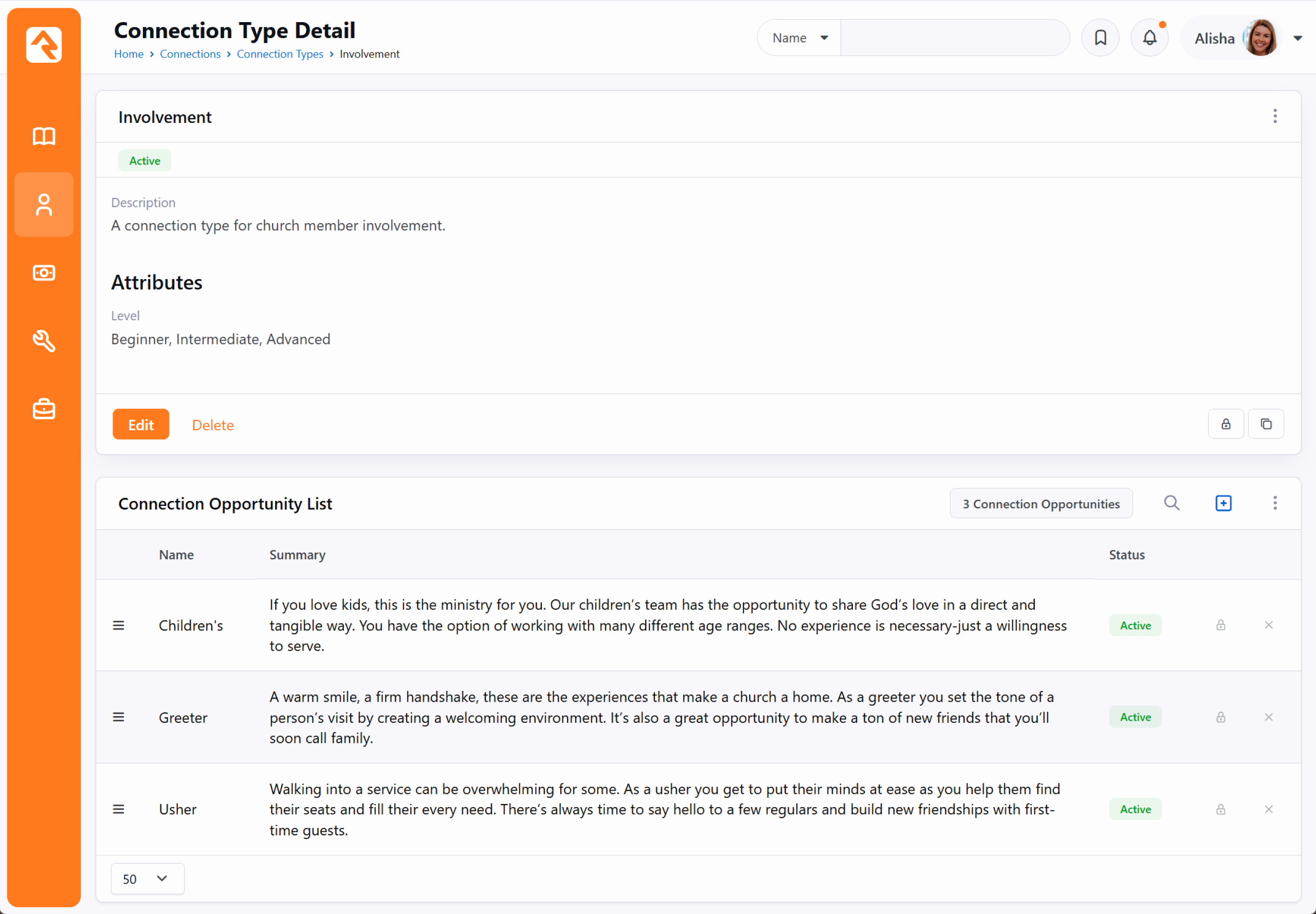
Task: Click the bookmark icon in header
Action: click(1100, 38)
